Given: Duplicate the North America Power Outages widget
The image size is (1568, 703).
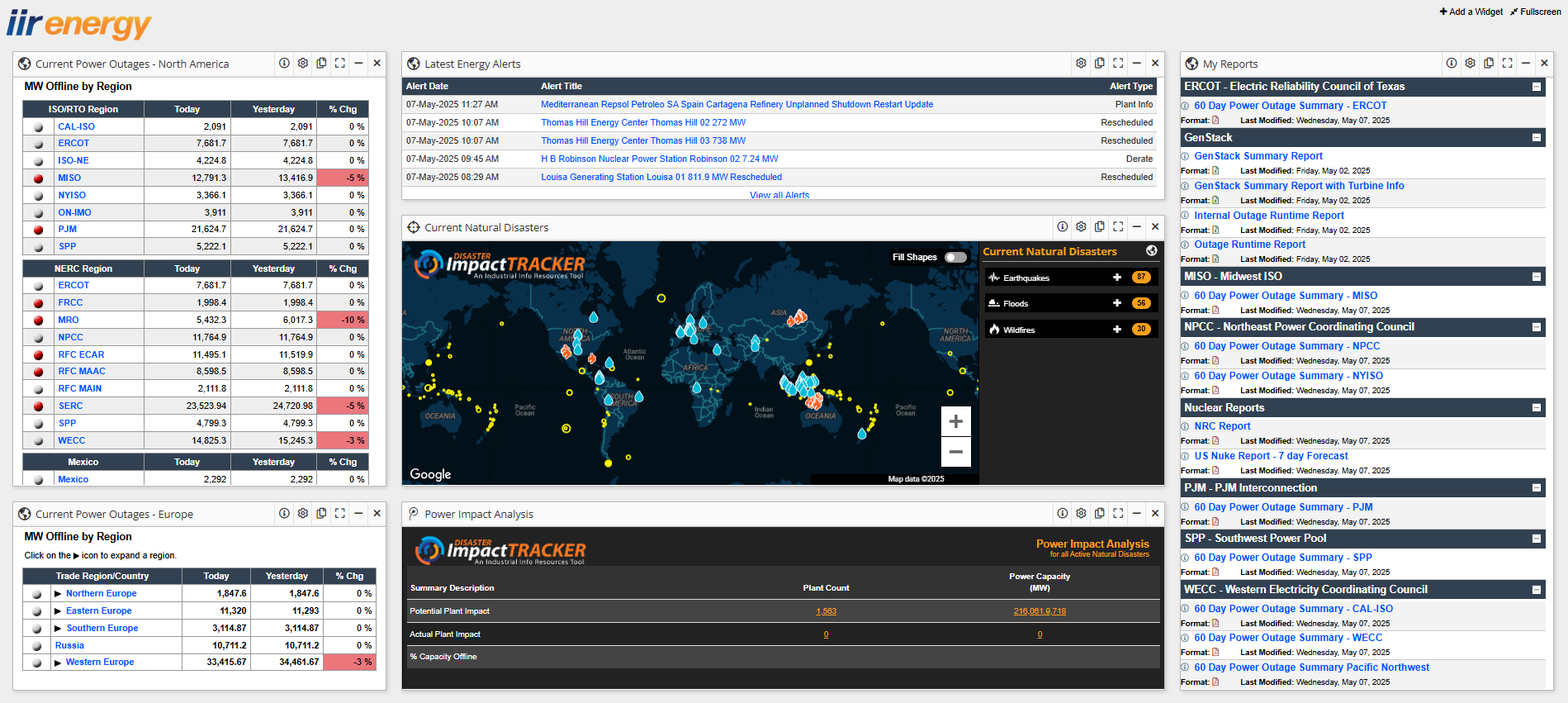Looking at the screenshot, I should click(x=321, y=63).
